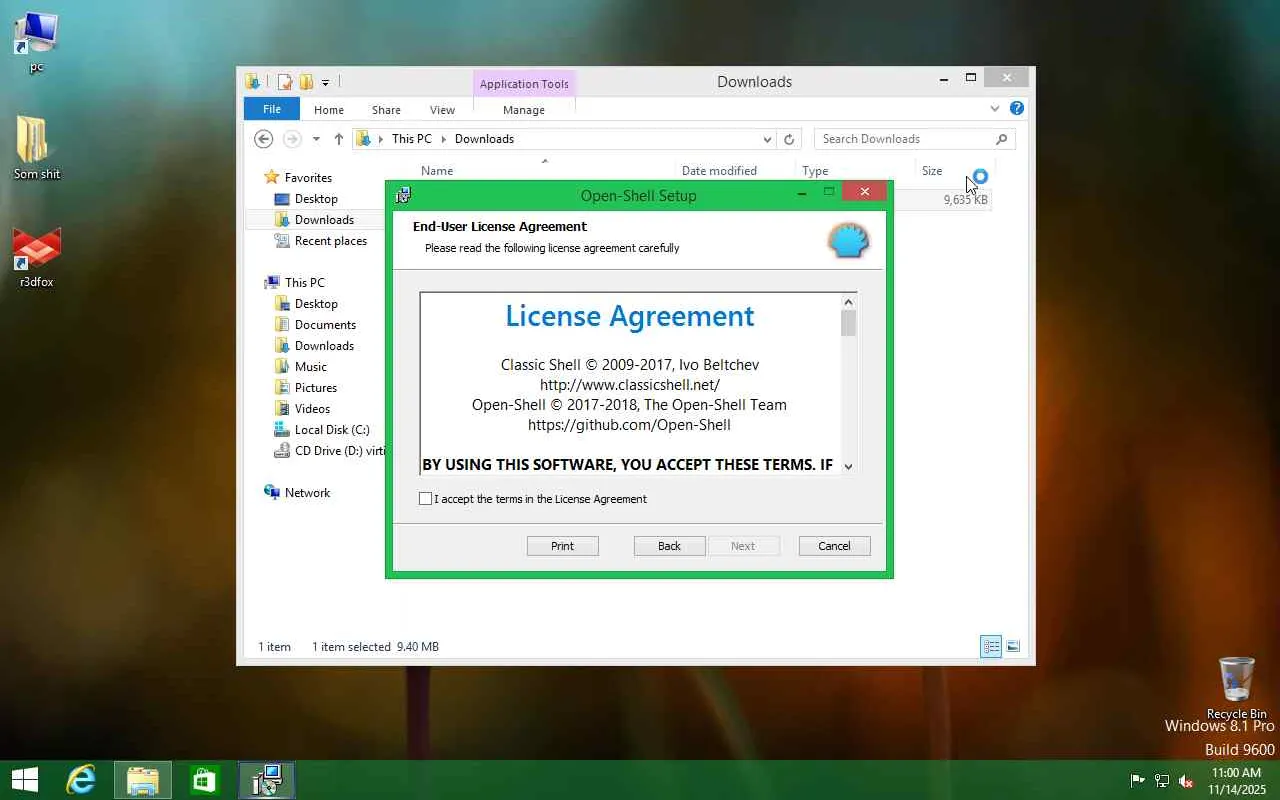Open Videos folder in navigation pane
This screenshot has height=800, width=1280.
tap(312, 409)
